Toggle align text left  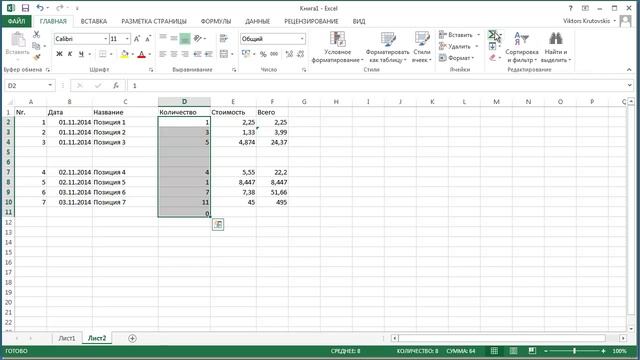(x=163, y=54)
